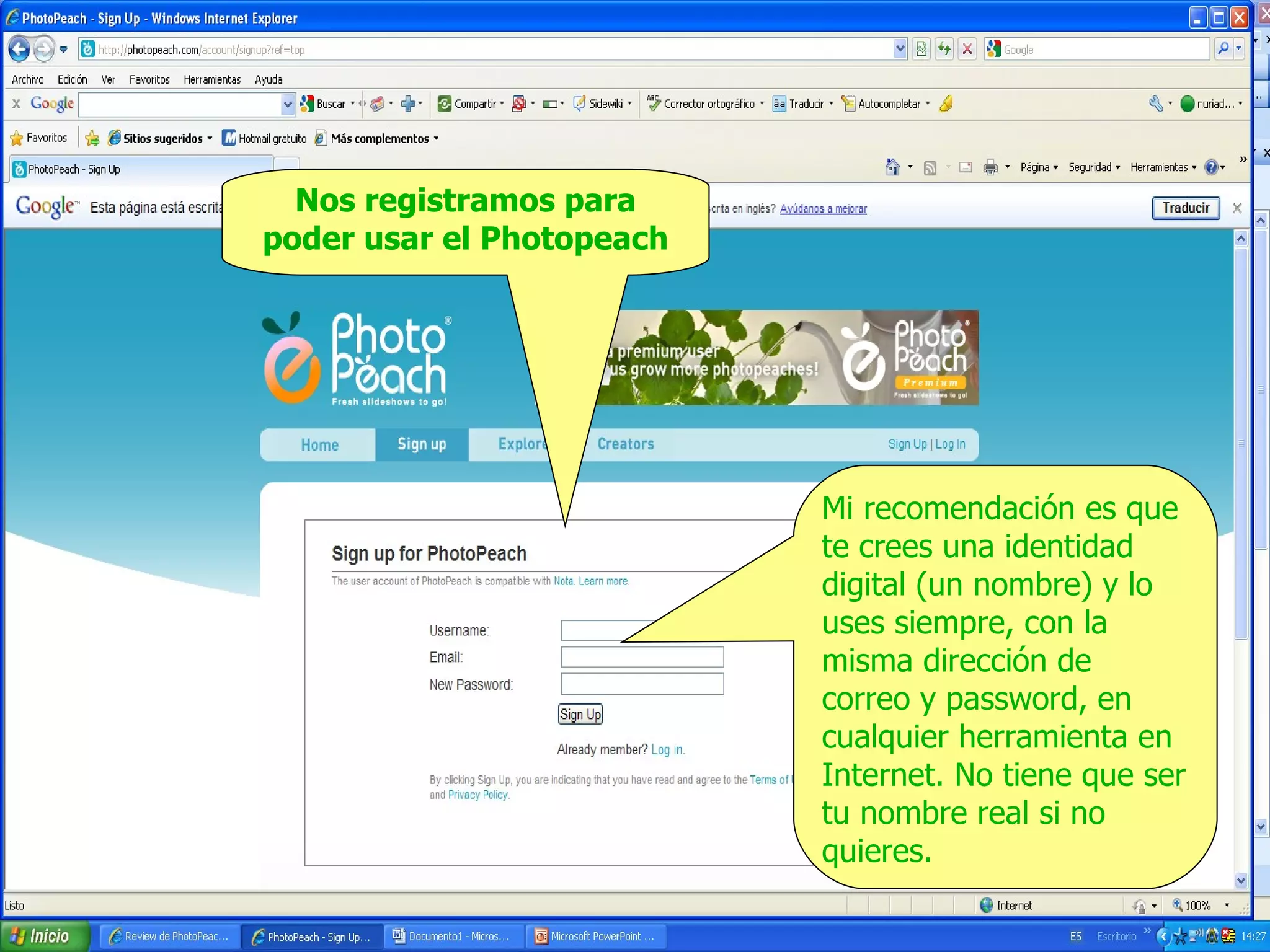Click the RSS feeds icon
The image size is (1270, 952).
coord(930,167)
